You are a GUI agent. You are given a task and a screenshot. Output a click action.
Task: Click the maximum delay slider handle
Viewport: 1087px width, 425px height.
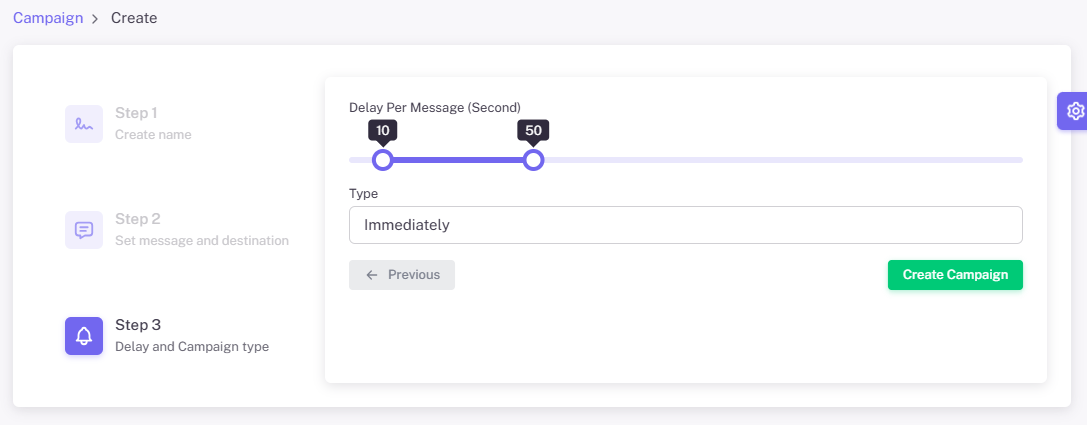pyautogui.click(x=533, y=160)
